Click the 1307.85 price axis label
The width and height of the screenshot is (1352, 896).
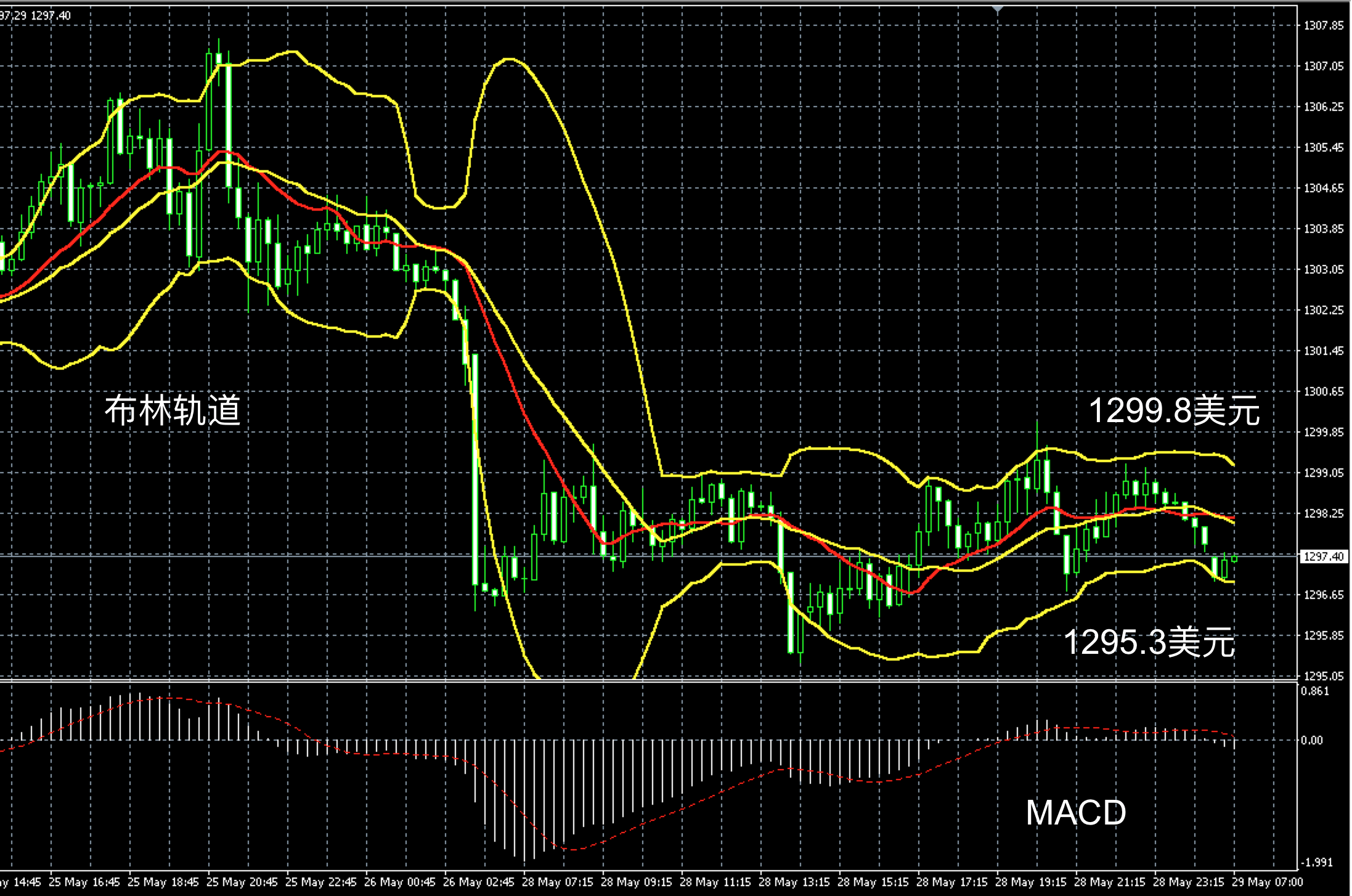click(x=1323, y=25)
